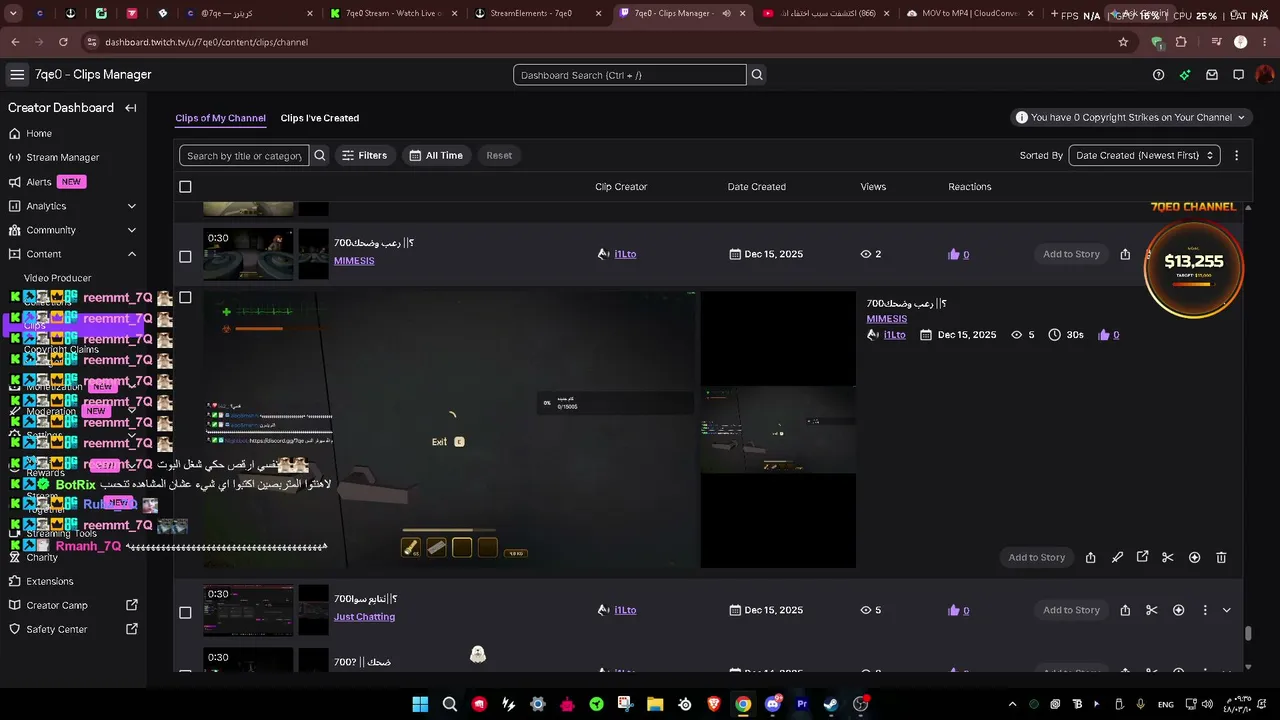Viewport: 1280px width, 720px height.
Task: Open the help icon in top bar
Action: (x=1158, y=75)
